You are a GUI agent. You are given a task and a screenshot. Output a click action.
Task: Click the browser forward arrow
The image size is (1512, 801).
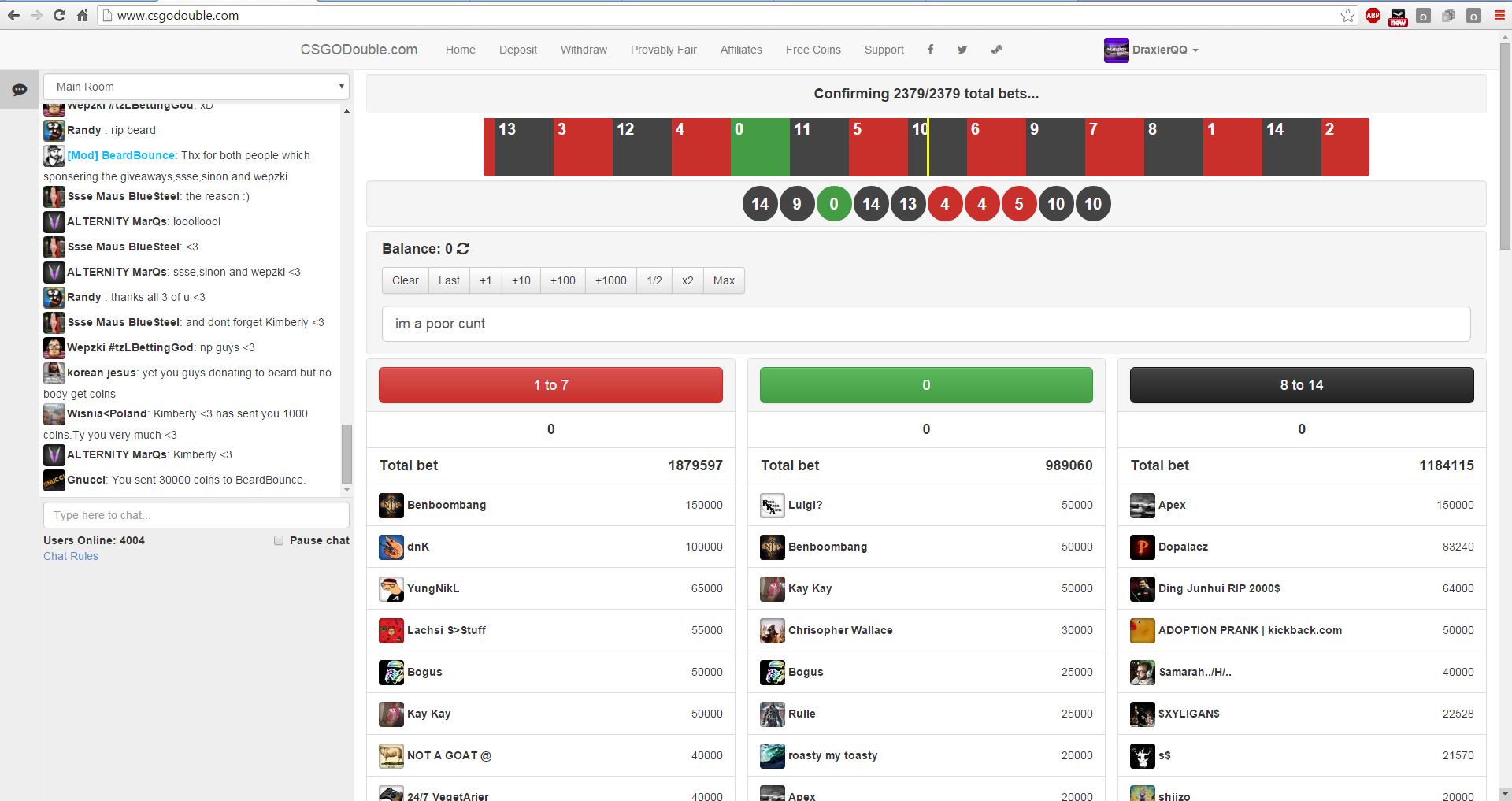(x=36, y=15)
